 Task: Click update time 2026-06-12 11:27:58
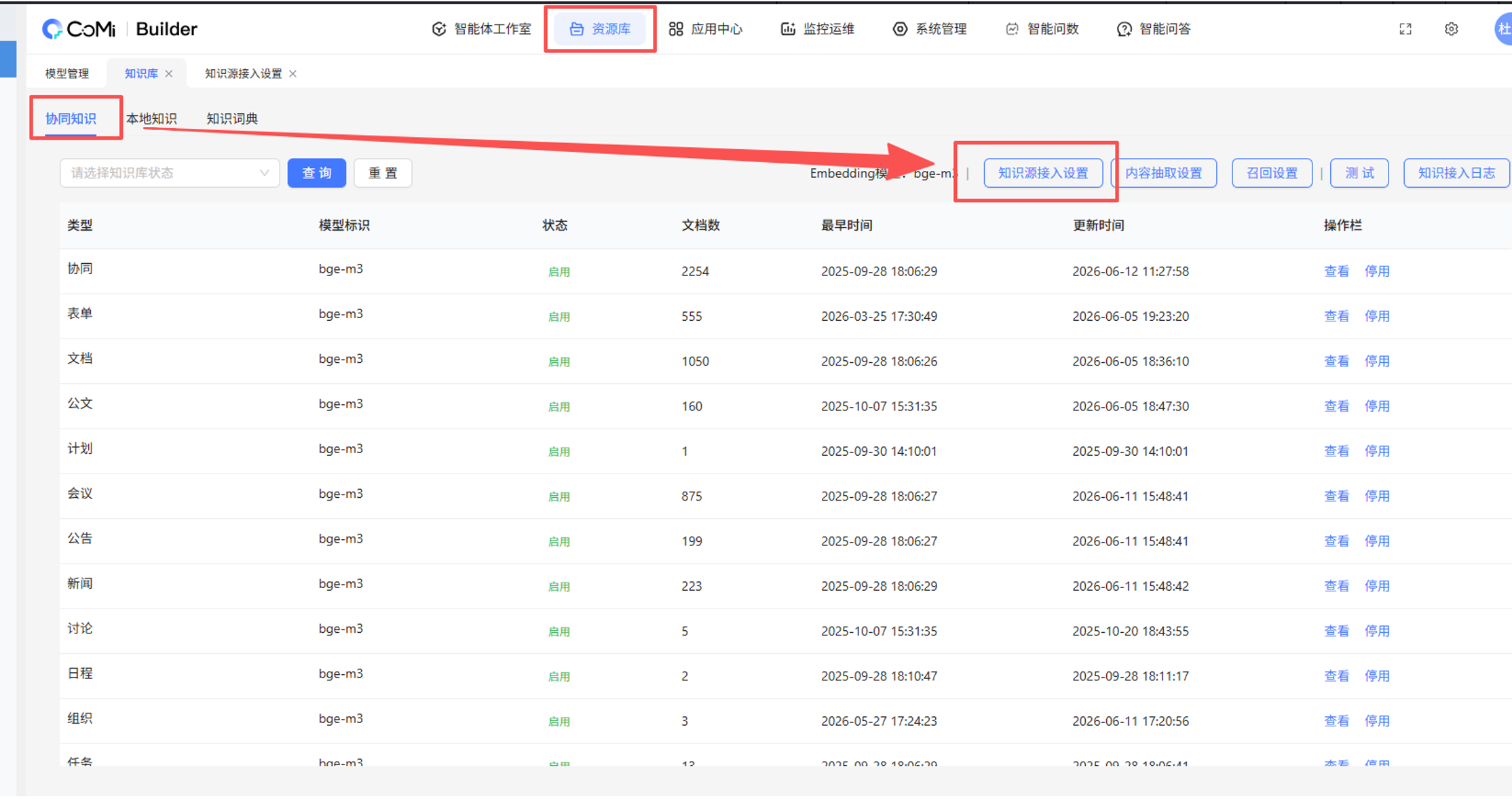pos(1131,271)
